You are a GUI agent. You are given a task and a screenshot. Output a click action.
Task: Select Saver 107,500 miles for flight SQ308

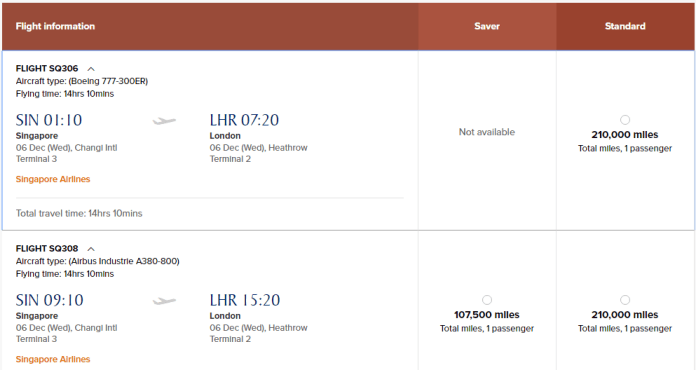pyautogui.click(x=487, y=300)
